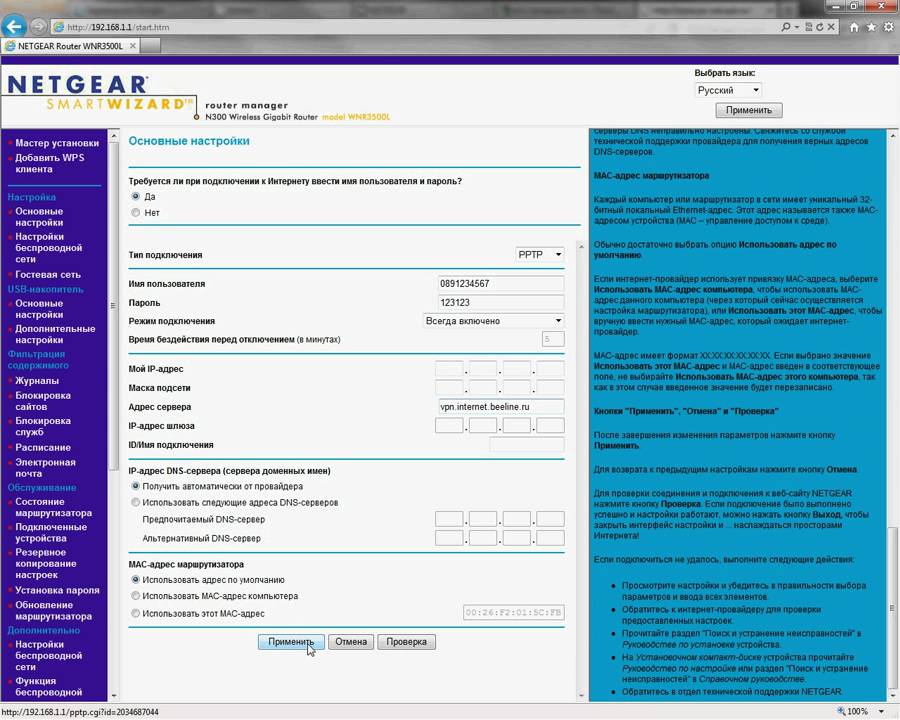Open Гостевая сеть sidebar link

[48, 274]
